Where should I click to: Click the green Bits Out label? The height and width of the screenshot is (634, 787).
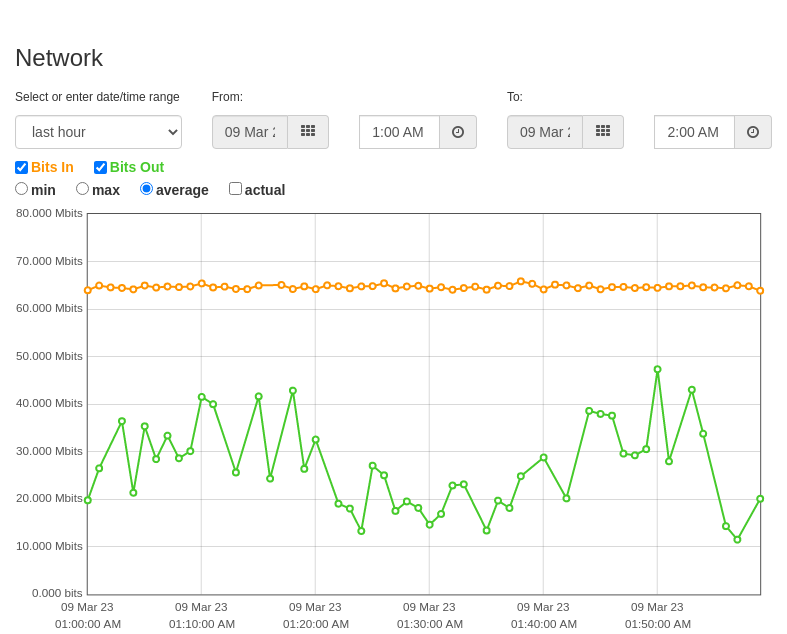(x=137, y=167)
